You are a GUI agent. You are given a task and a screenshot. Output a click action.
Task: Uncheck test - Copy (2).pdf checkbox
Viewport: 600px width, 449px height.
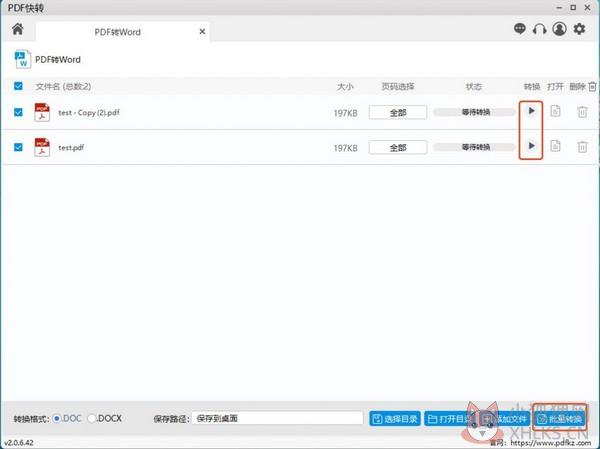(18, 112)
